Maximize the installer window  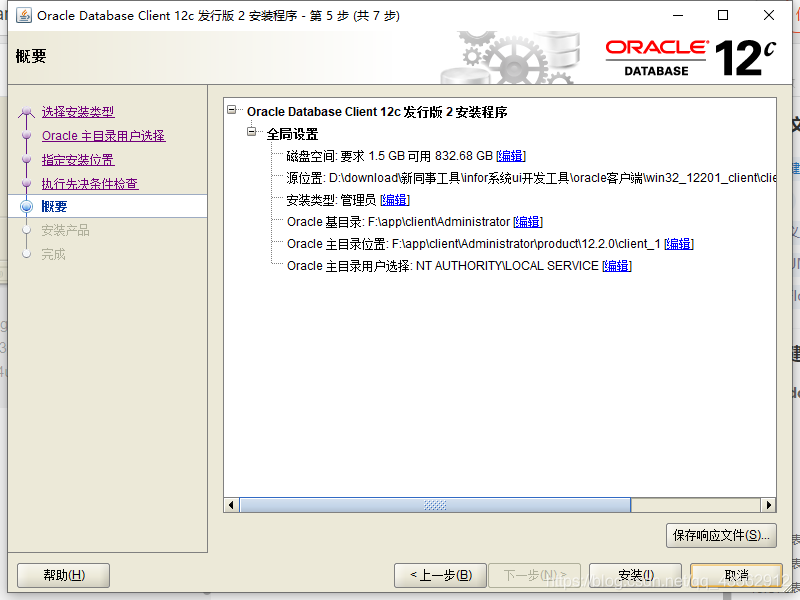723,15
